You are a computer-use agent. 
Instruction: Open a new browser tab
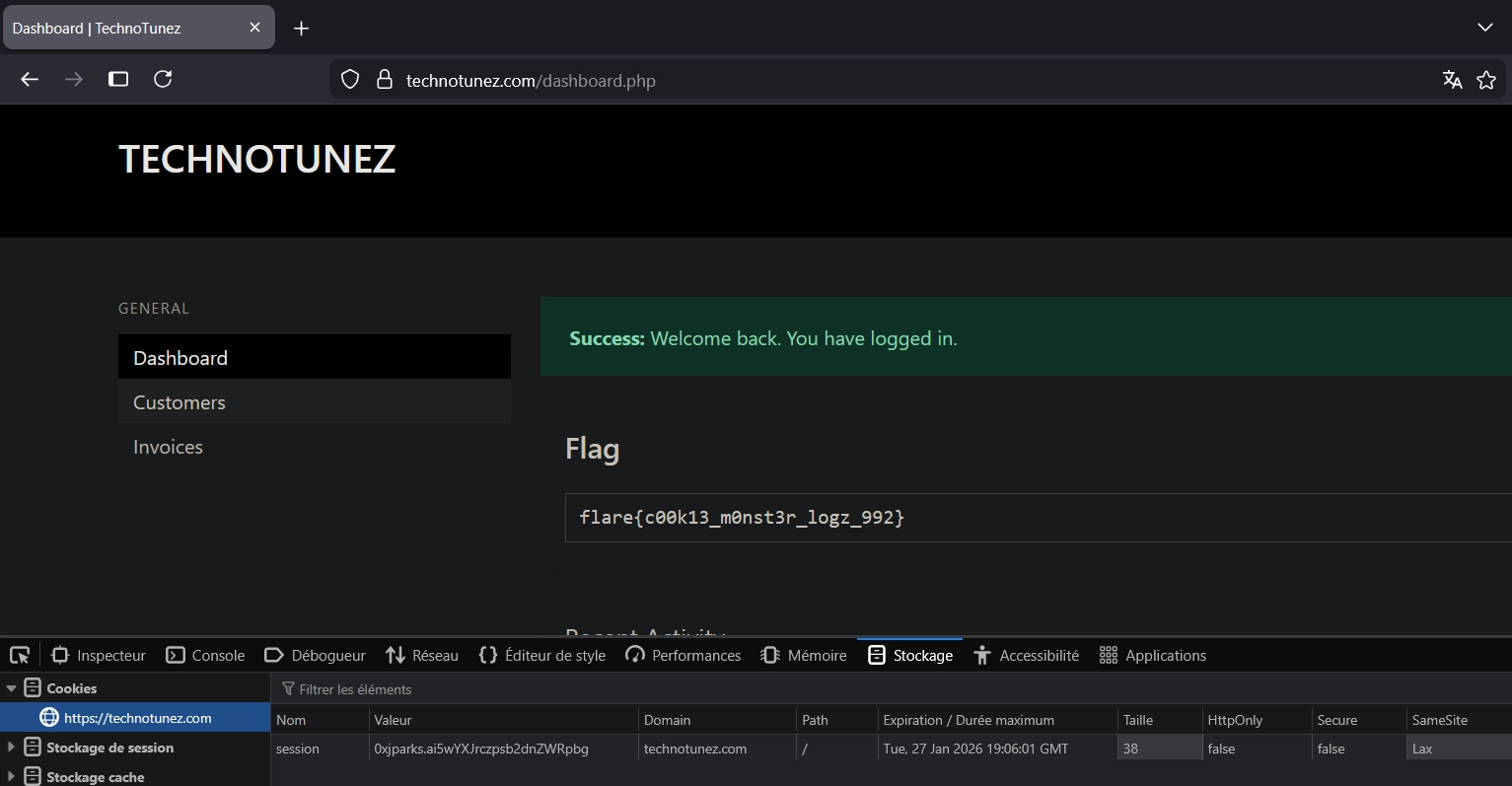tap(302, 29)
